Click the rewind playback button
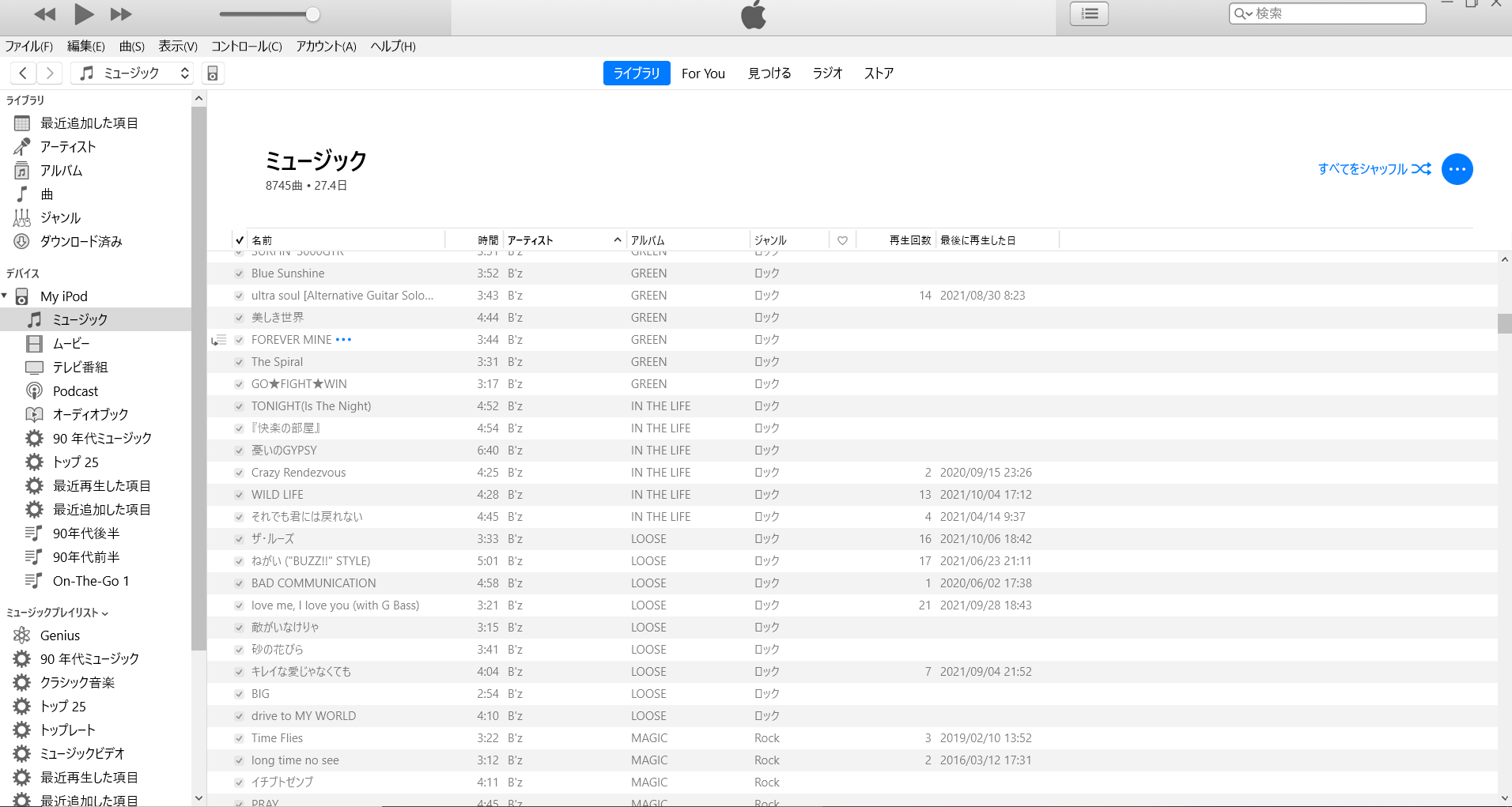 click(45, 14)
